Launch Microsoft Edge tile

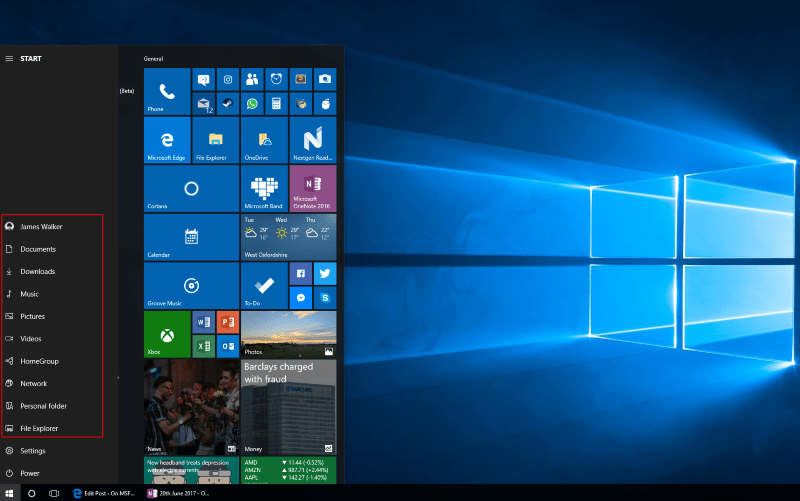167,140
